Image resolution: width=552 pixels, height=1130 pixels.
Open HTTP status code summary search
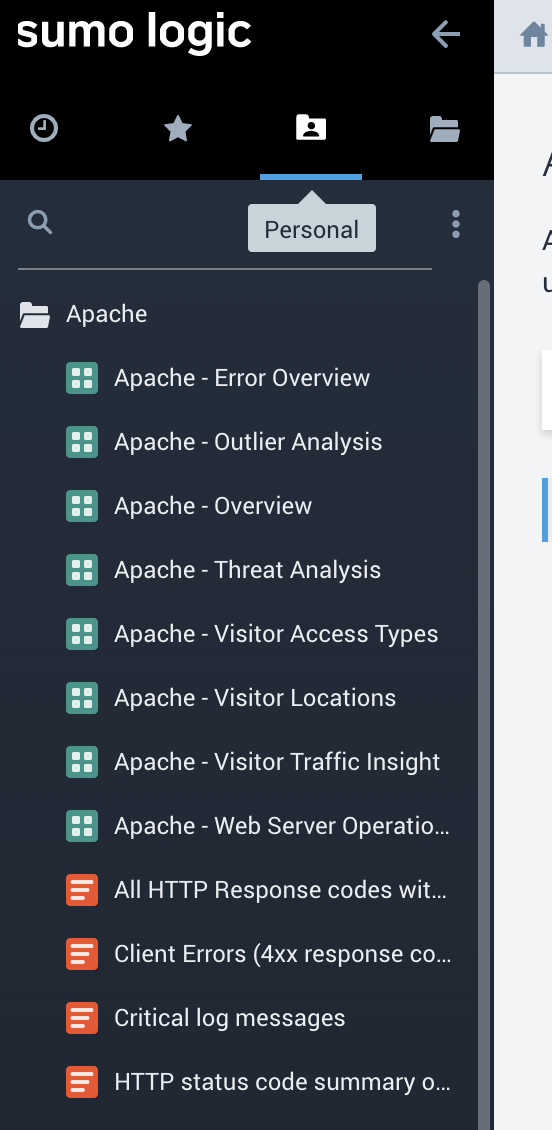click(x=282, y=1082)
